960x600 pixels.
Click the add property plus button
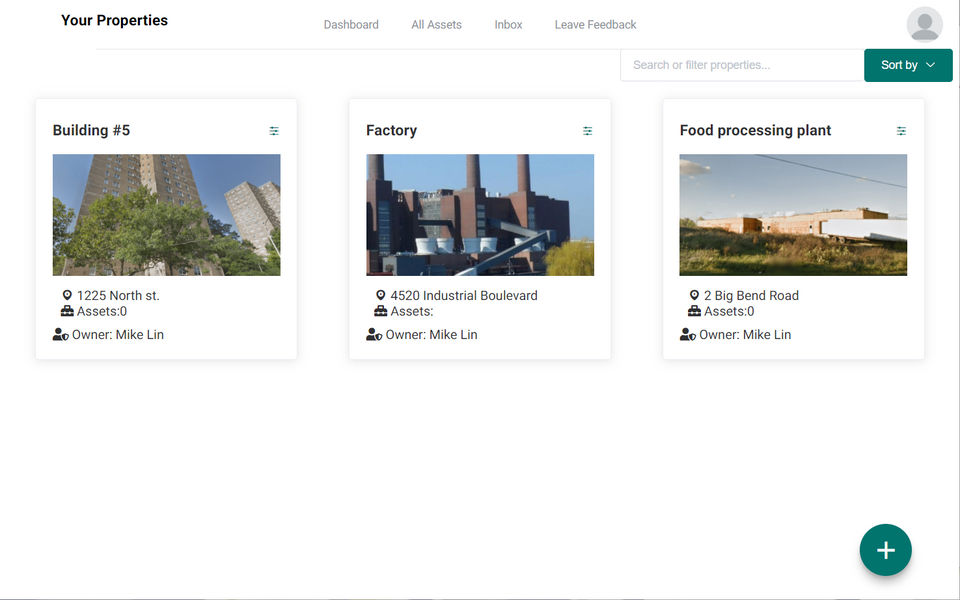885,550
